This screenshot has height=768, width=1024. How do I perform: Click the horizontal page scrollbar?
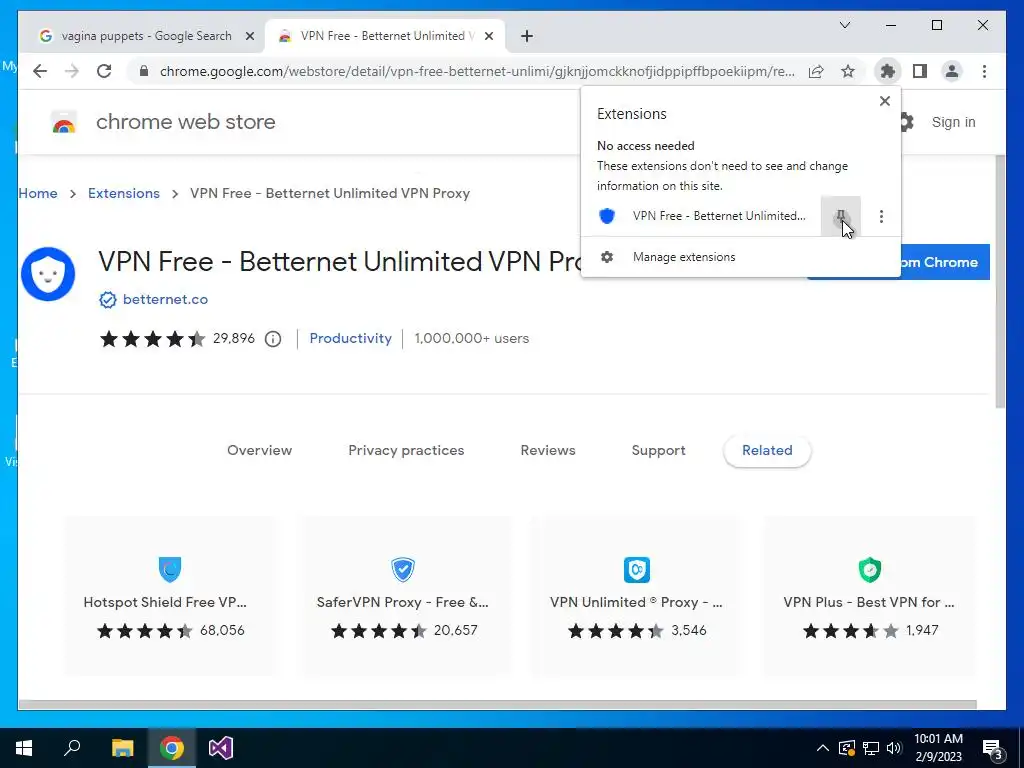tap(498, 705)
